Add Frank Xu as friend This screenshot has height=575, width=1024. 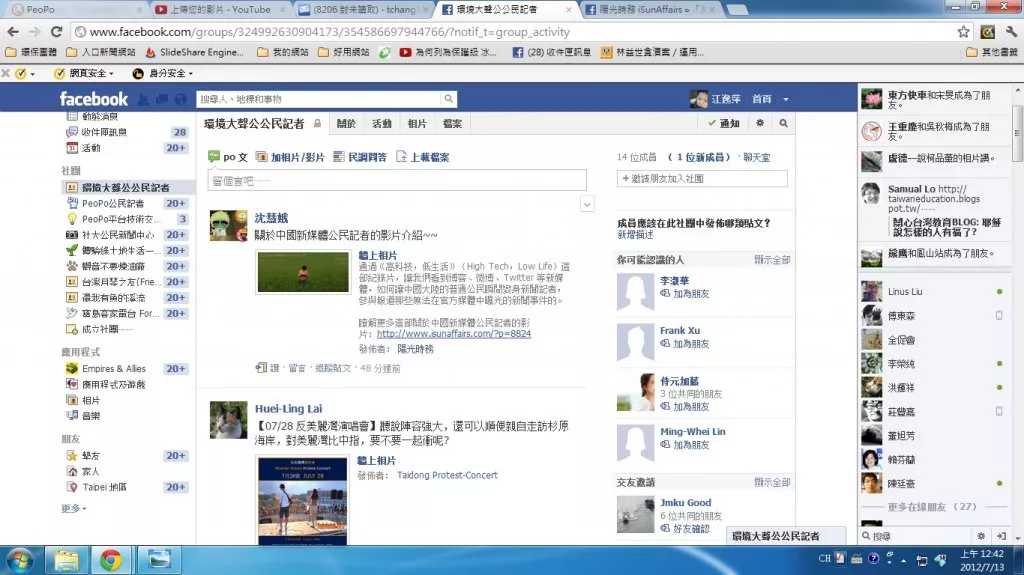(x=684, y=343)
